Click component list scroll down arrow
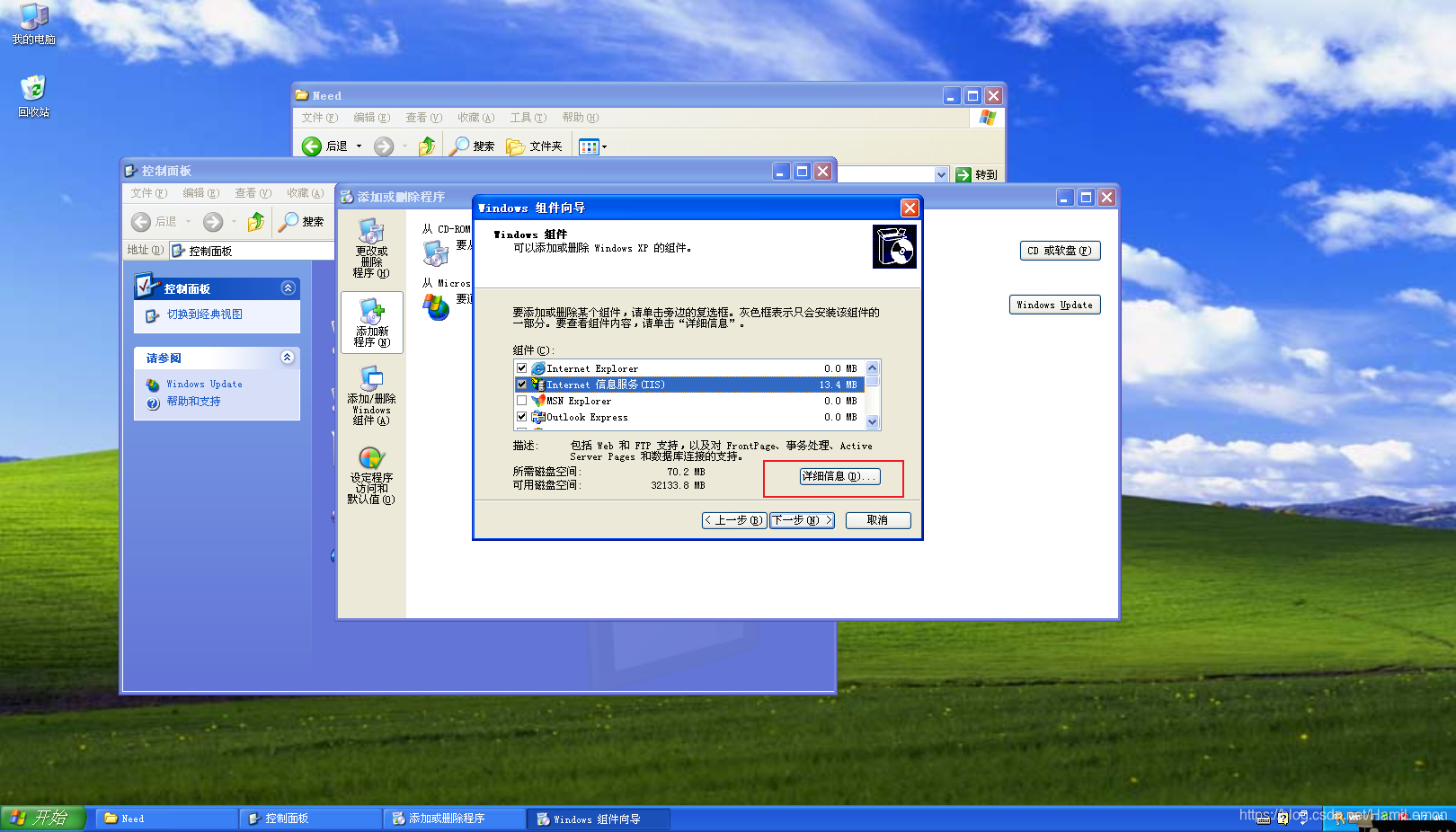The height and width of the screenshot is (832, 1456). tap(873, 421)
